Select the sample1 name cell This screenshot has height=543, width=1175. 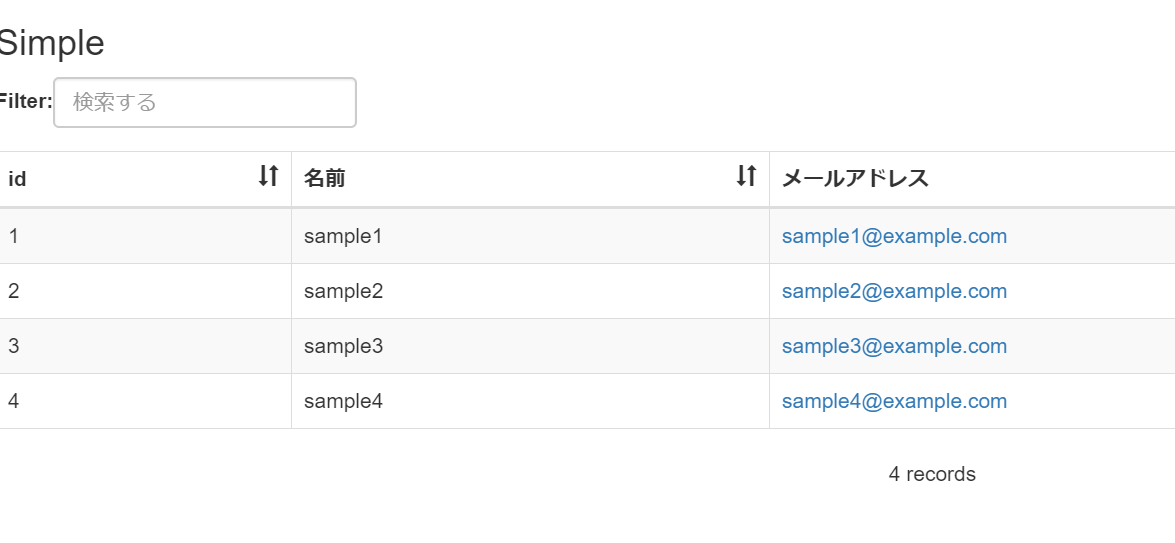coord(343,236)
